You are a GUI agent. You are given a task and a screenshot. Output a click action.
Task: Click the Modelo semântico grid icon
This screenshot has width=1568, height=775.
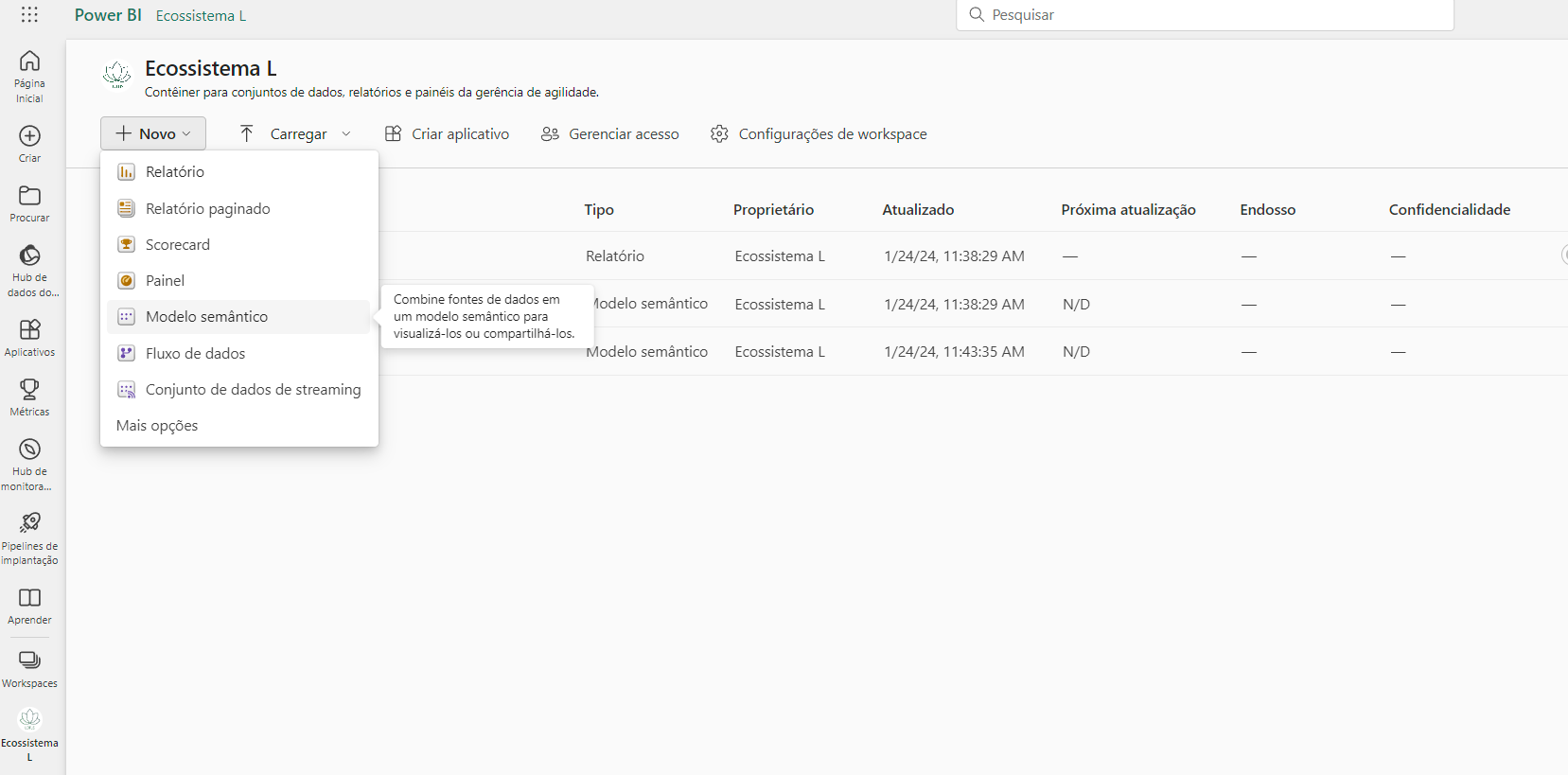tap(126, 317)
